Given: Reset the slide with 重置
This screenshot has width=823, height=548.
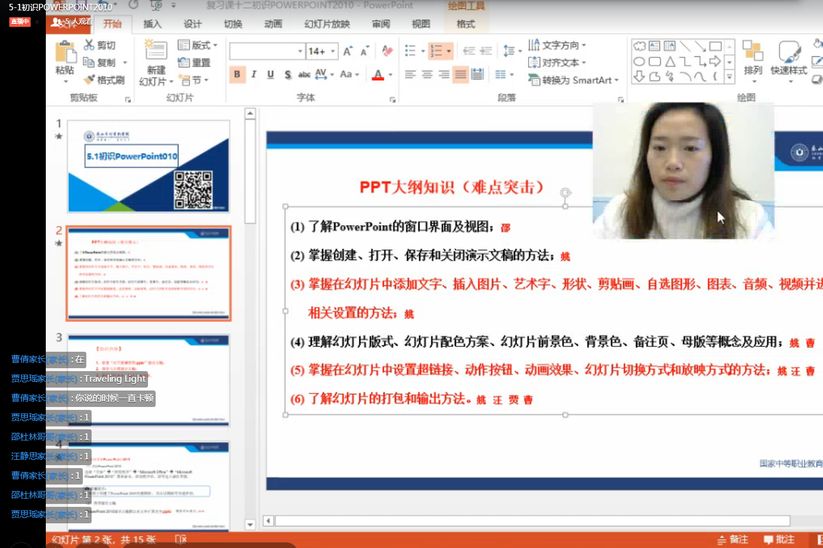Looking at the screenshot, I should (x=194, y=62).
